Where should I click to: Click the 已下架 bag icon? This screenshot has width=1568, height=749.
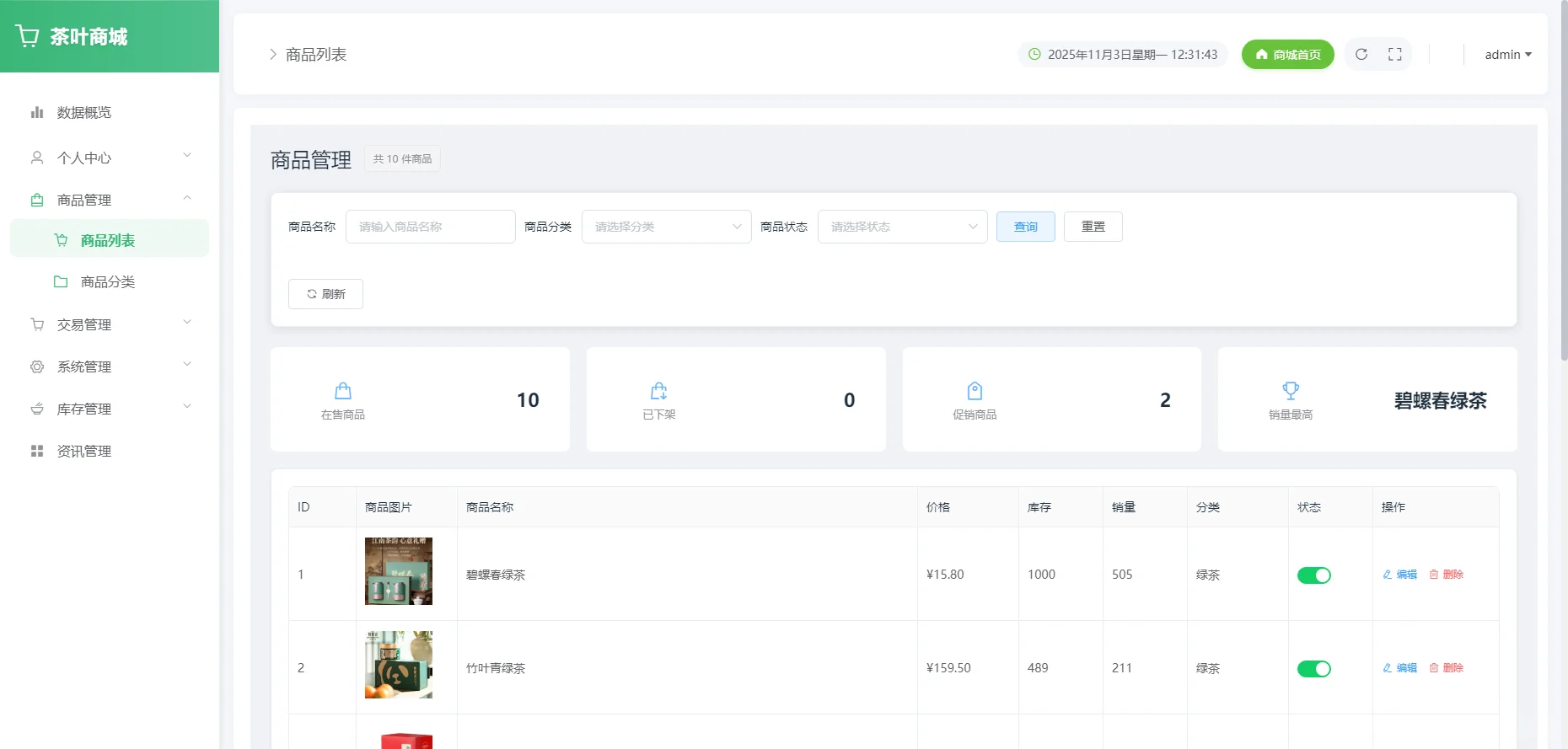click(659, 391)
